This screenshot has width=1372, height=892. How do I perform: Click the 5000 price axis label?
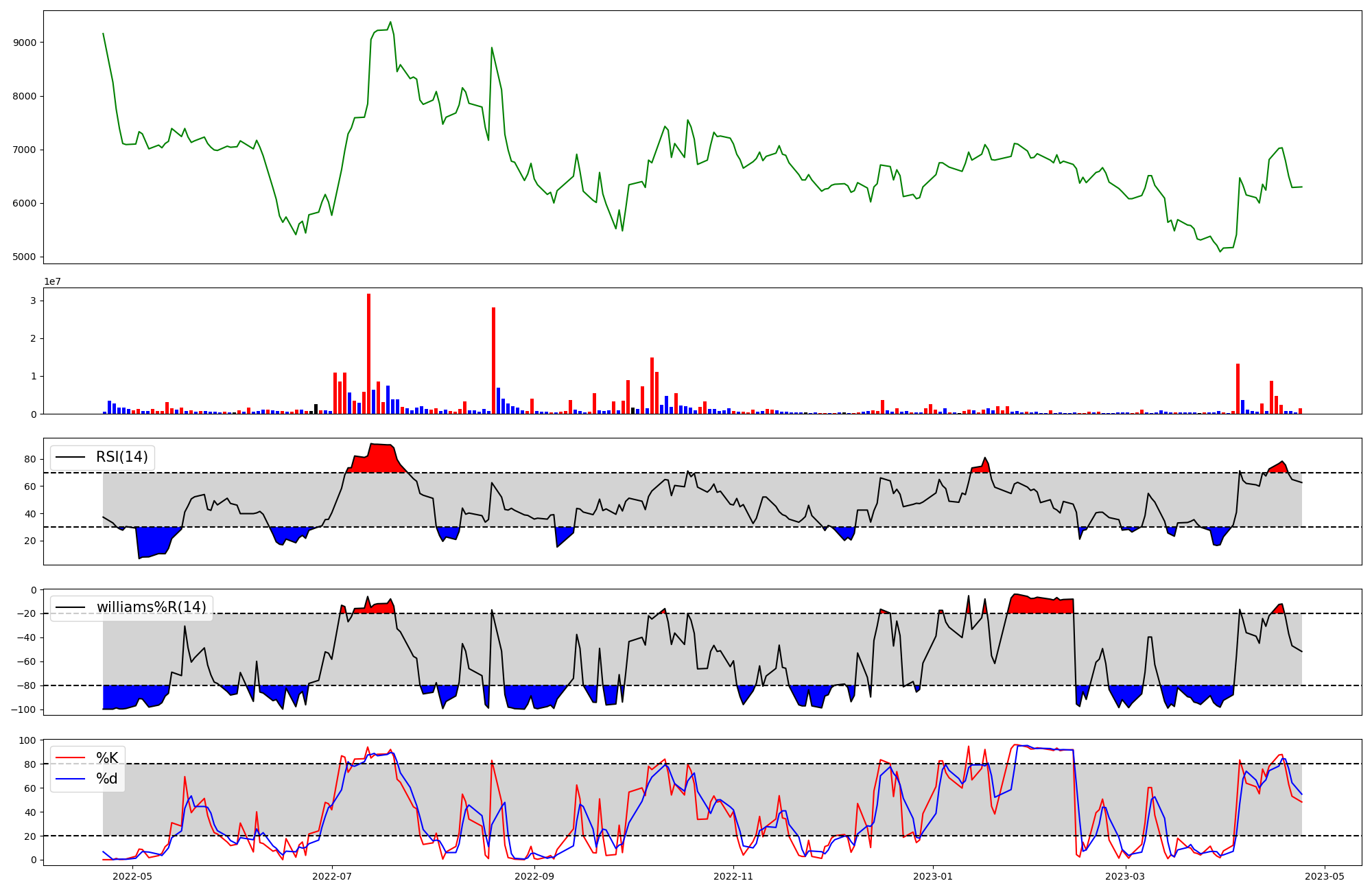tap(25, 257)
